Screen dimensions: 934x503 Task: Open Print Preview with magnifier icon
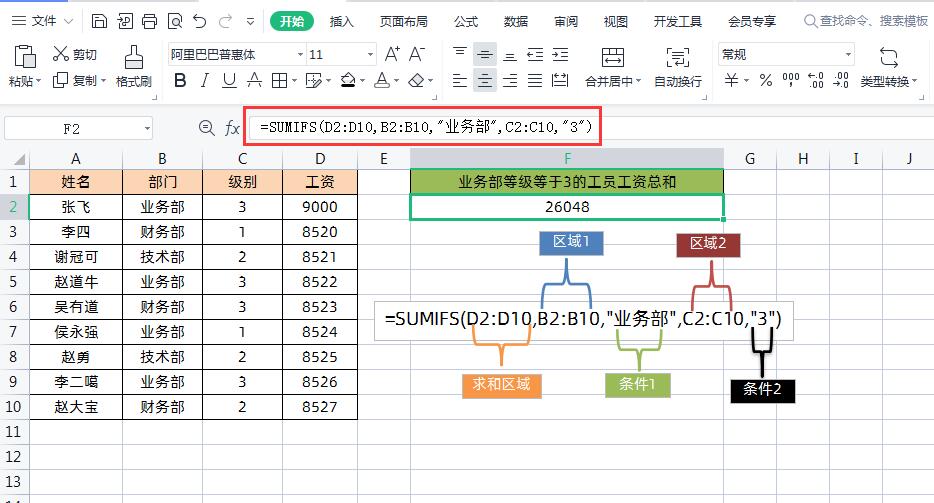tap(175, 21)
